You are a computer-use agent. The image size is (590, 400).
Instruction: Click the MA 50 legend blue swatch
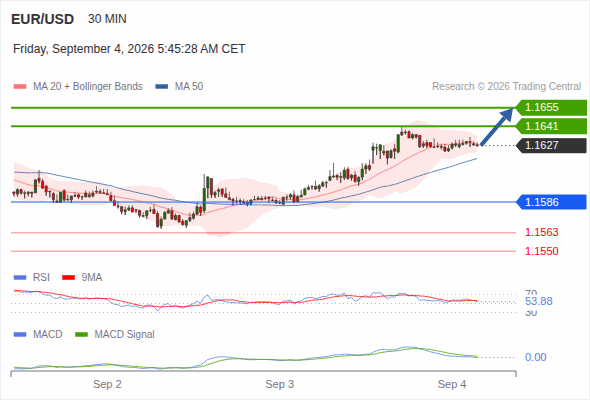162,87
